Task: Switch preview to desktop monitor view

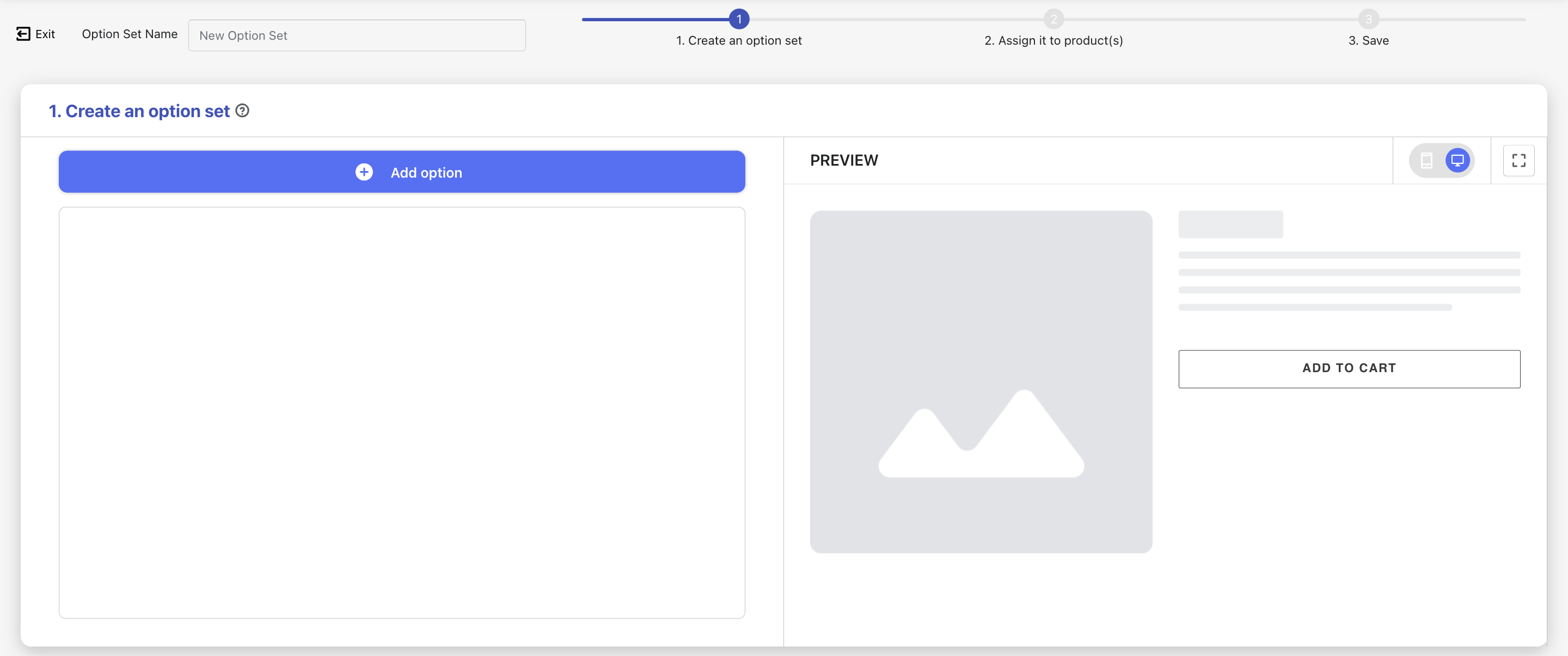Action: 1457,161
